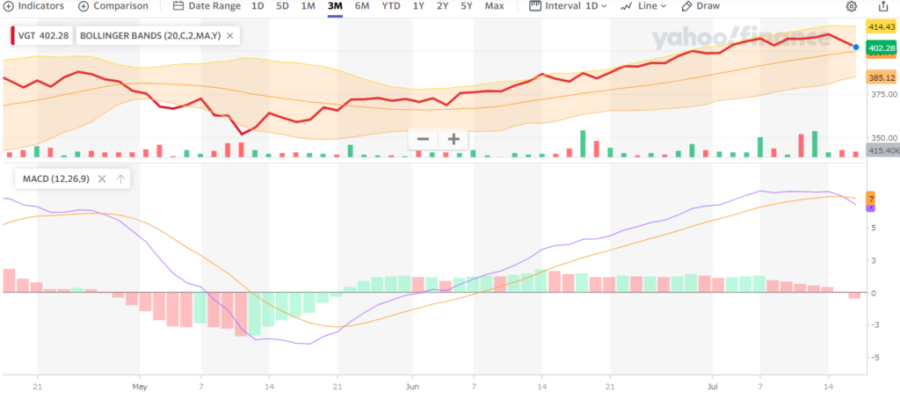Move the MACD panel up with arrow
This screenshot has width=900, height=393.
(x=121, y=179)
